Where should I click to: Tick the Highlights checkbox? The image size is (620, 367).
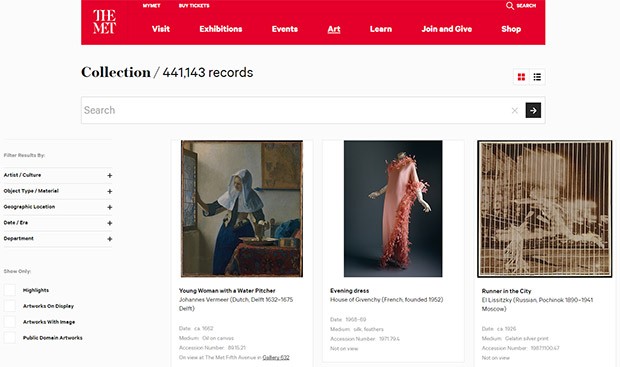click(10, 290)
